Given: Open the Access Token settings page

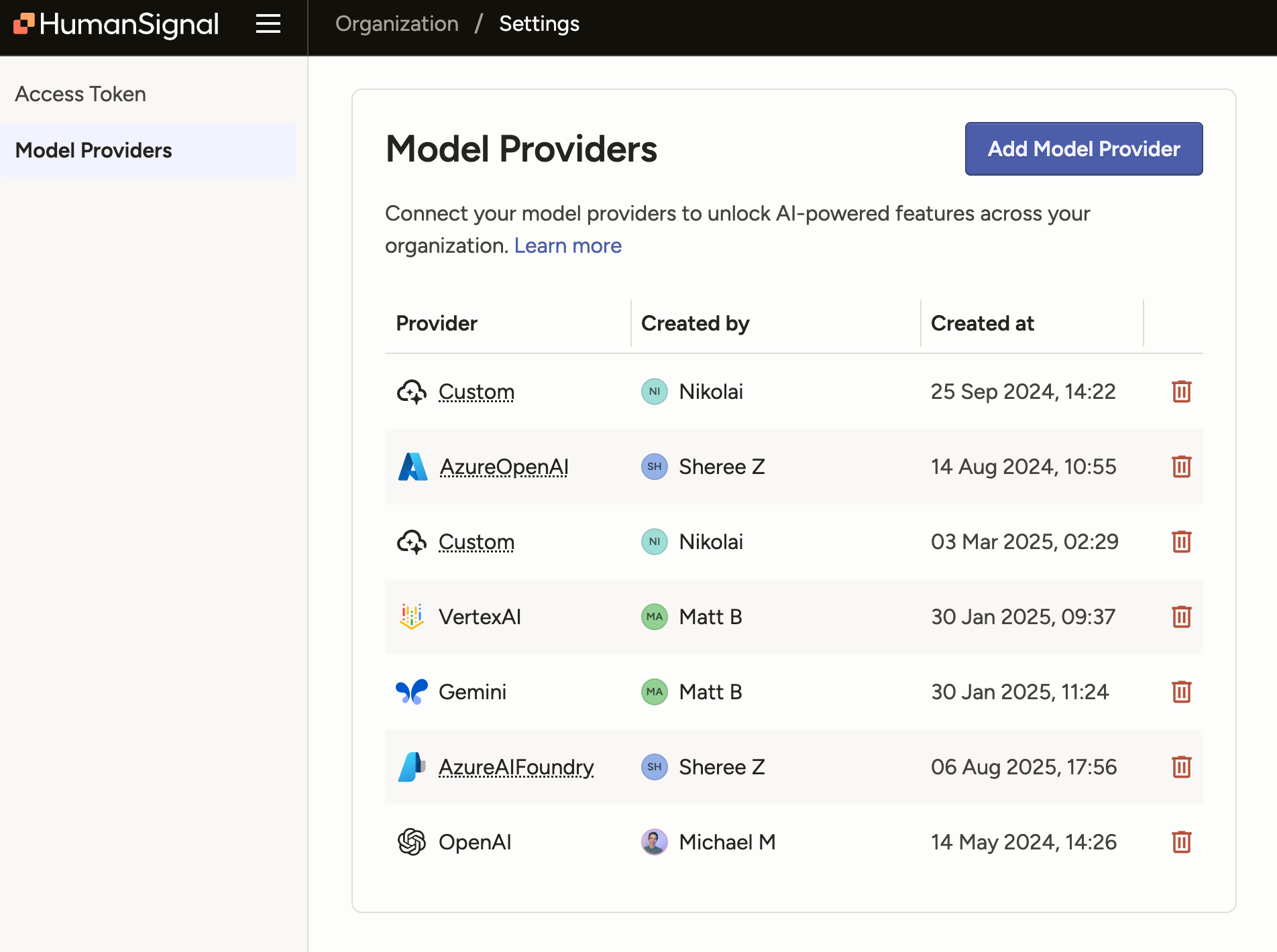Looking at the screenshot, I should [80, 94].
